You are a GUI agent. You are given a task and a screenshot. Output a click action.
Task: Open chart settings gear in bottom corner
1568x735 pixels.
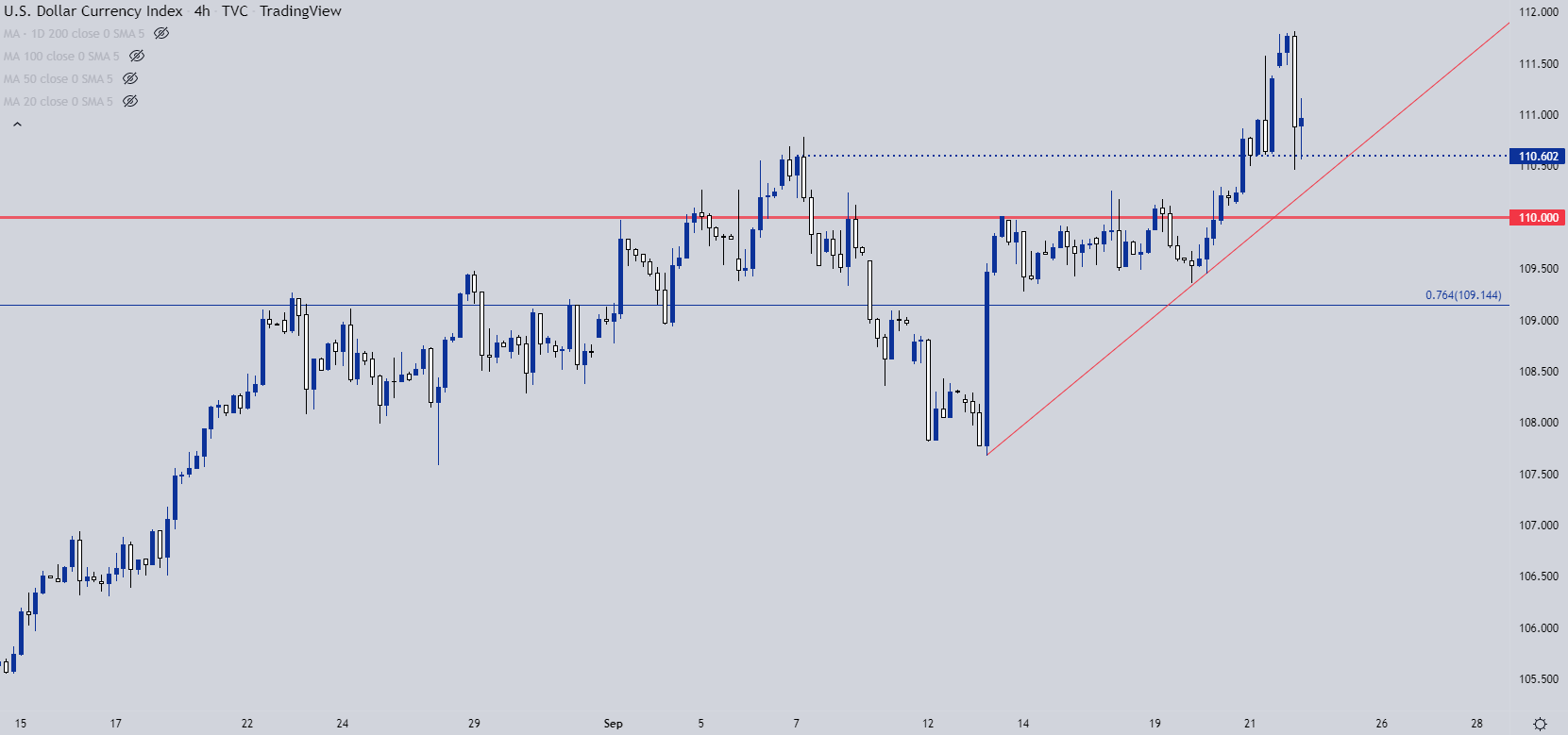tap(1540, 724)
